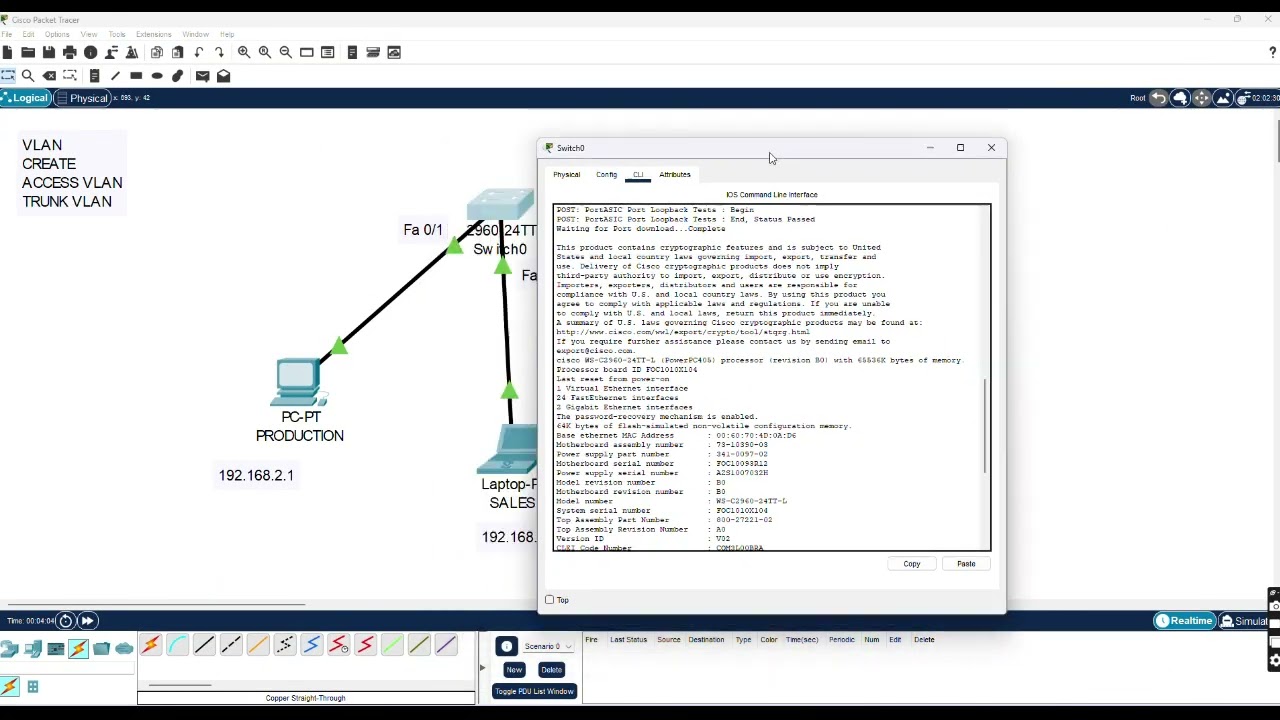The height and width of the screenshot is (720, 1280).
Task: Open the Scenario 0 dropdown
Action: pyautogui.click(x=548, y=646)
